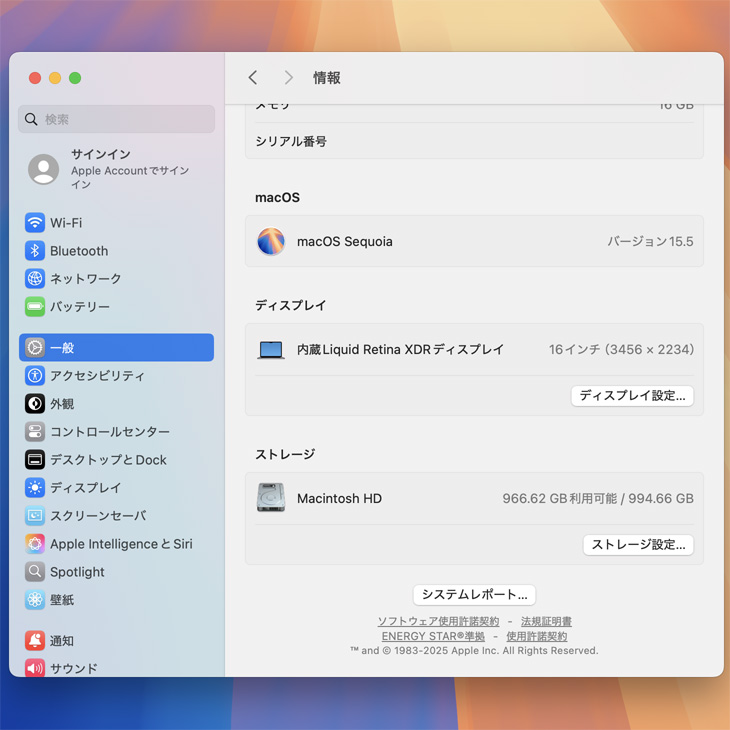Open ディスプレイ設定… button
This screenshot has height=730, width=730.
click(x=632, y=396)
